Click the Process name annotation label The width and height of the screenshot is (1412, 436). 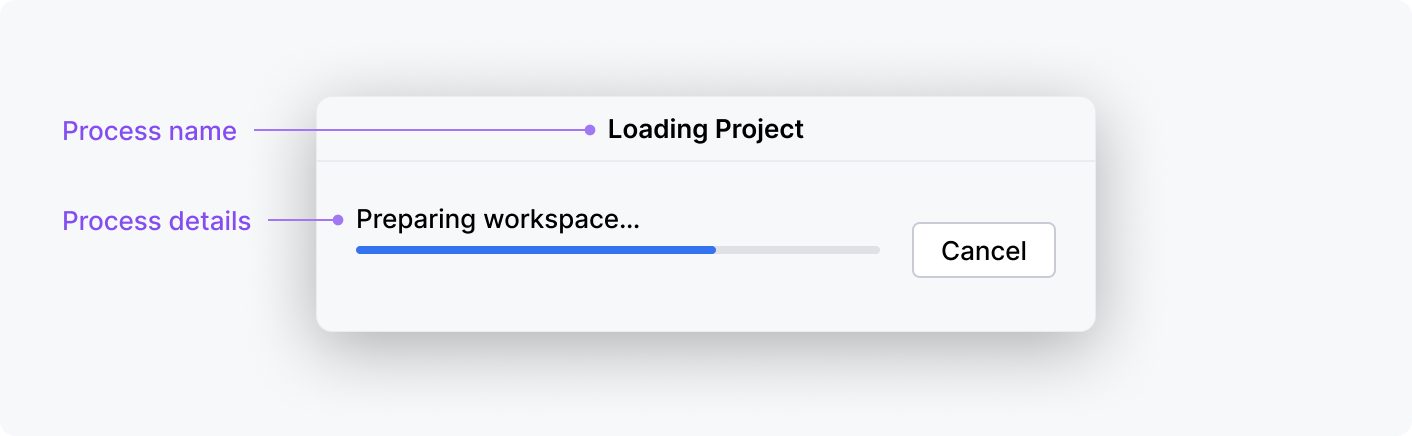point(149,131)
